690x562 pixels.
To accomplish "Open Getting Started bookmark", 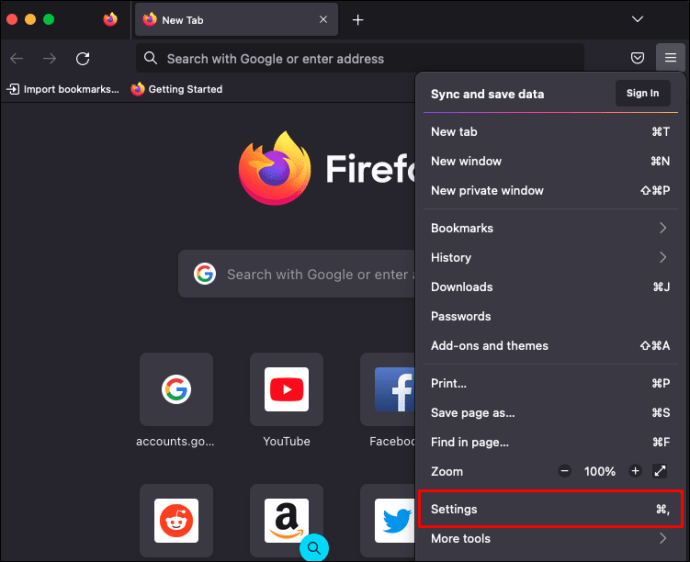I will click(177, 89).
